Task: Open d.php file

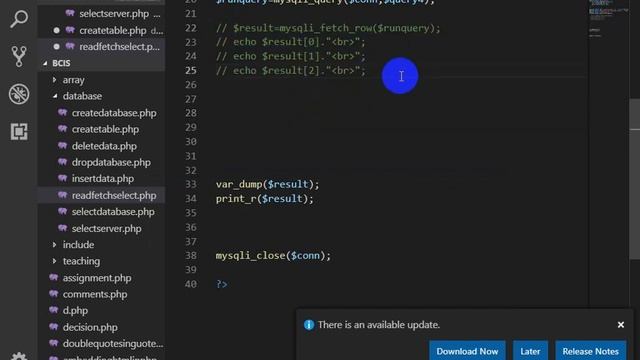Action: [x=75, y=310]
